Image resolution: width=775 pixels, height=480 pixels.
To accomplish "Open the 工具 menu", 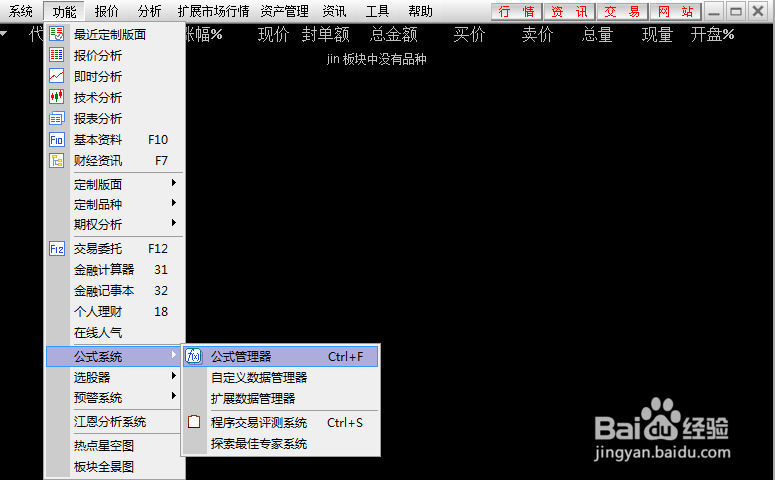I will pos(378,11).
